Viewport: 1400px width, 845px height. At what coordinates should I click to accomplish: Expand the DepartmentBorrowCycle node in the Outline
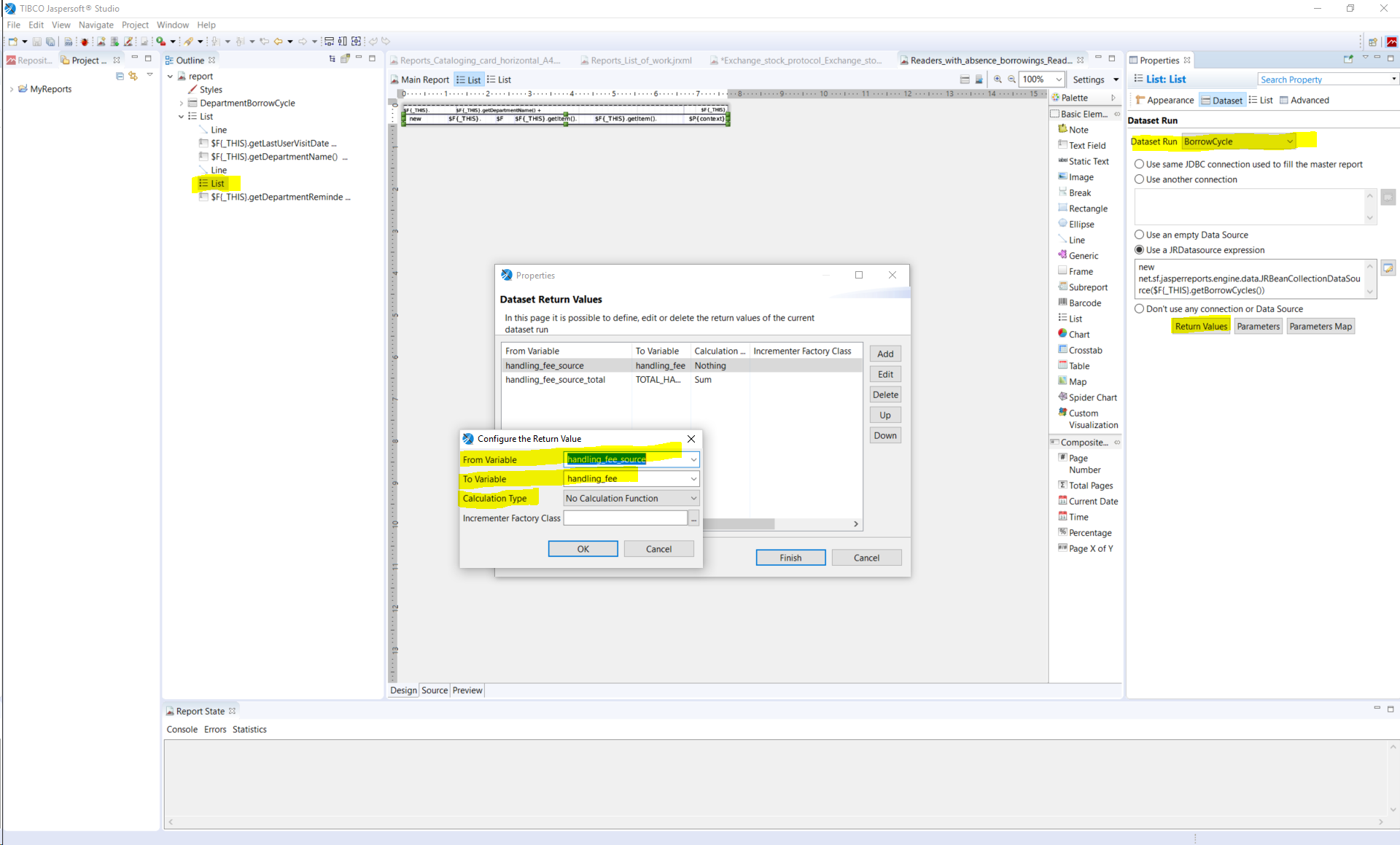(182, 104)
